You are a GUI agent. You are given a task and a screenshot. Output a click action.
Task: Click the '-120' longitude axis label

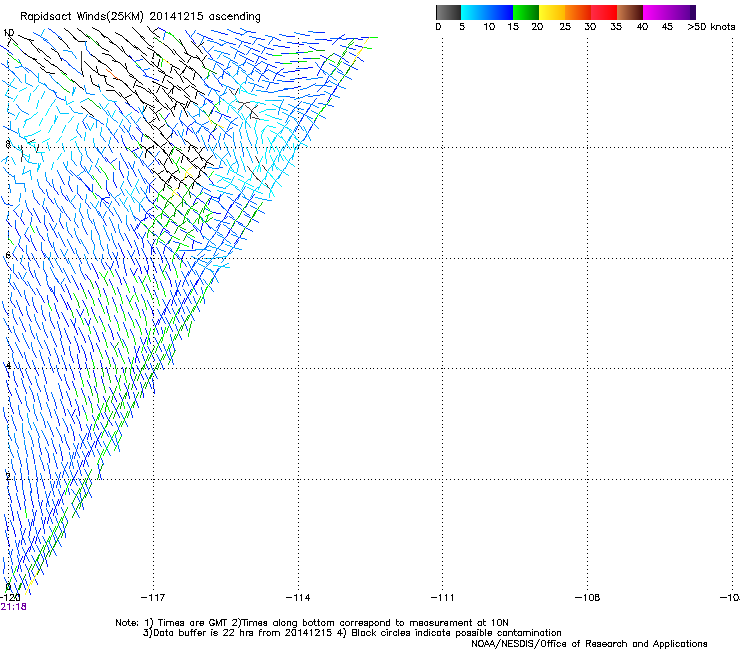[x=10, y=598]
